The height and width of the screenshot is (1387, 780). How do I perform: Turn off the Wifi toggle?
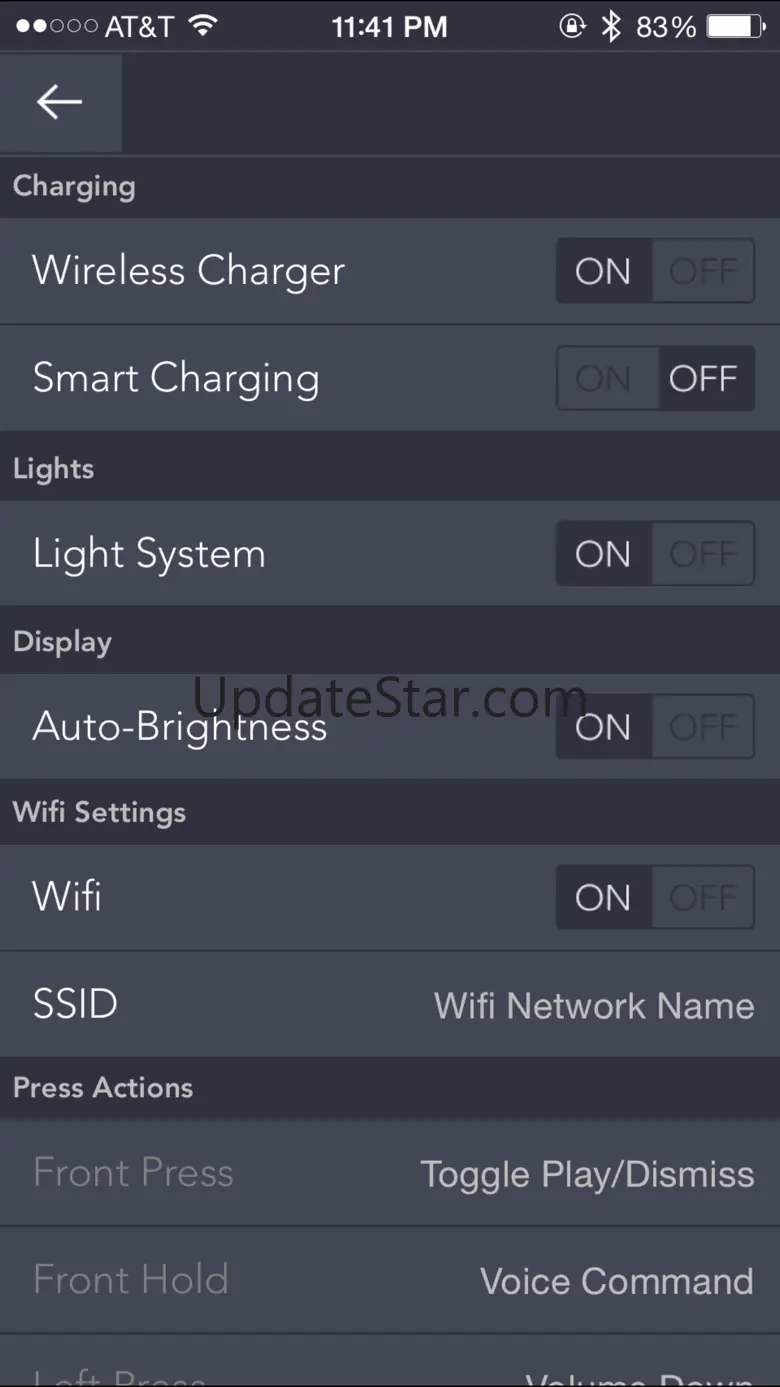click(702, 898)
